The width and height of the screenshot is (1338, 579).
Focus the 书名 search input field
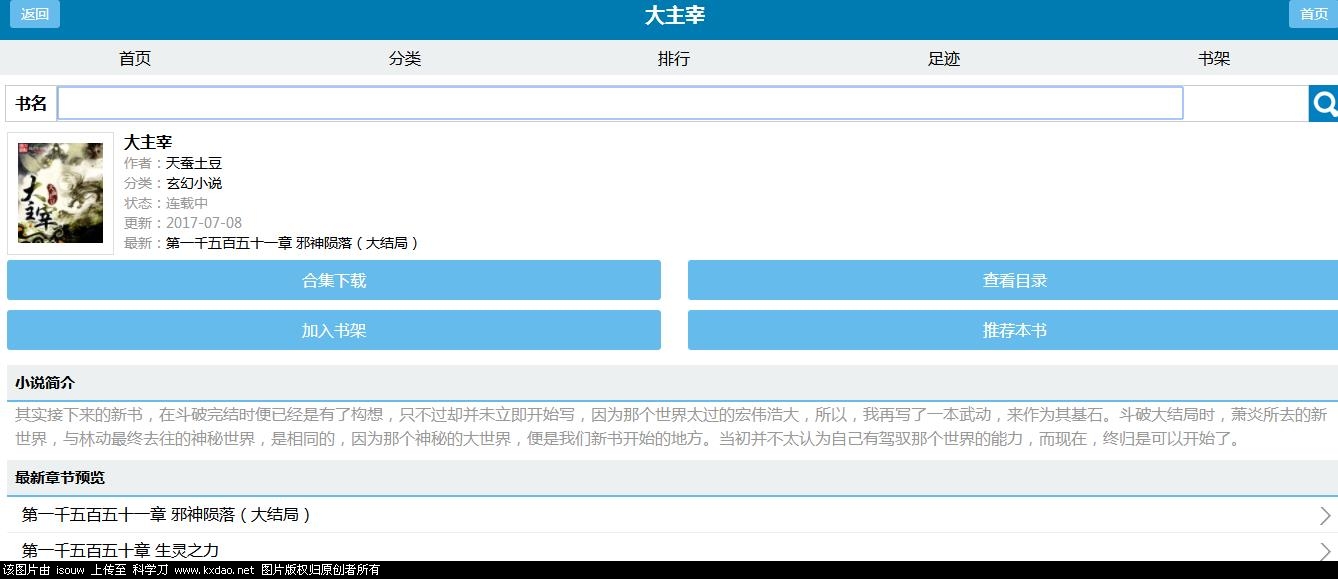point(620,103)
